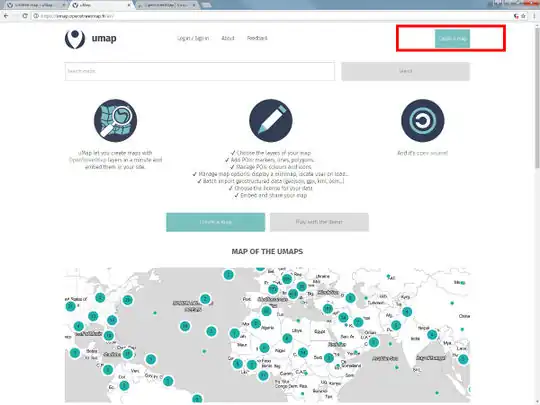Screen dimensions: 540x405
Task: Click the umap logo icon
Action: (75, 39)
